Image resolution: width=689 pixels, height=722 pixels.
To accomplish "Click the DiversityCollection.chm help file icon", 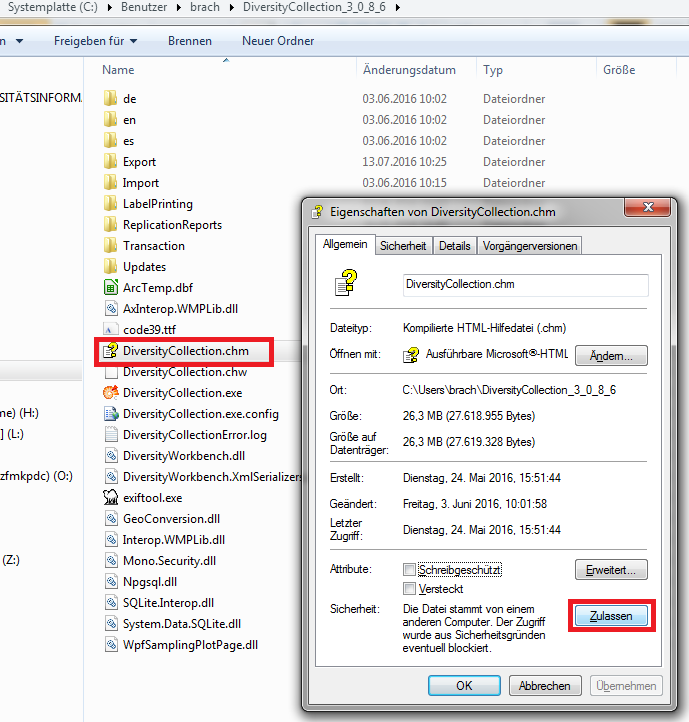I will (111, 351).
